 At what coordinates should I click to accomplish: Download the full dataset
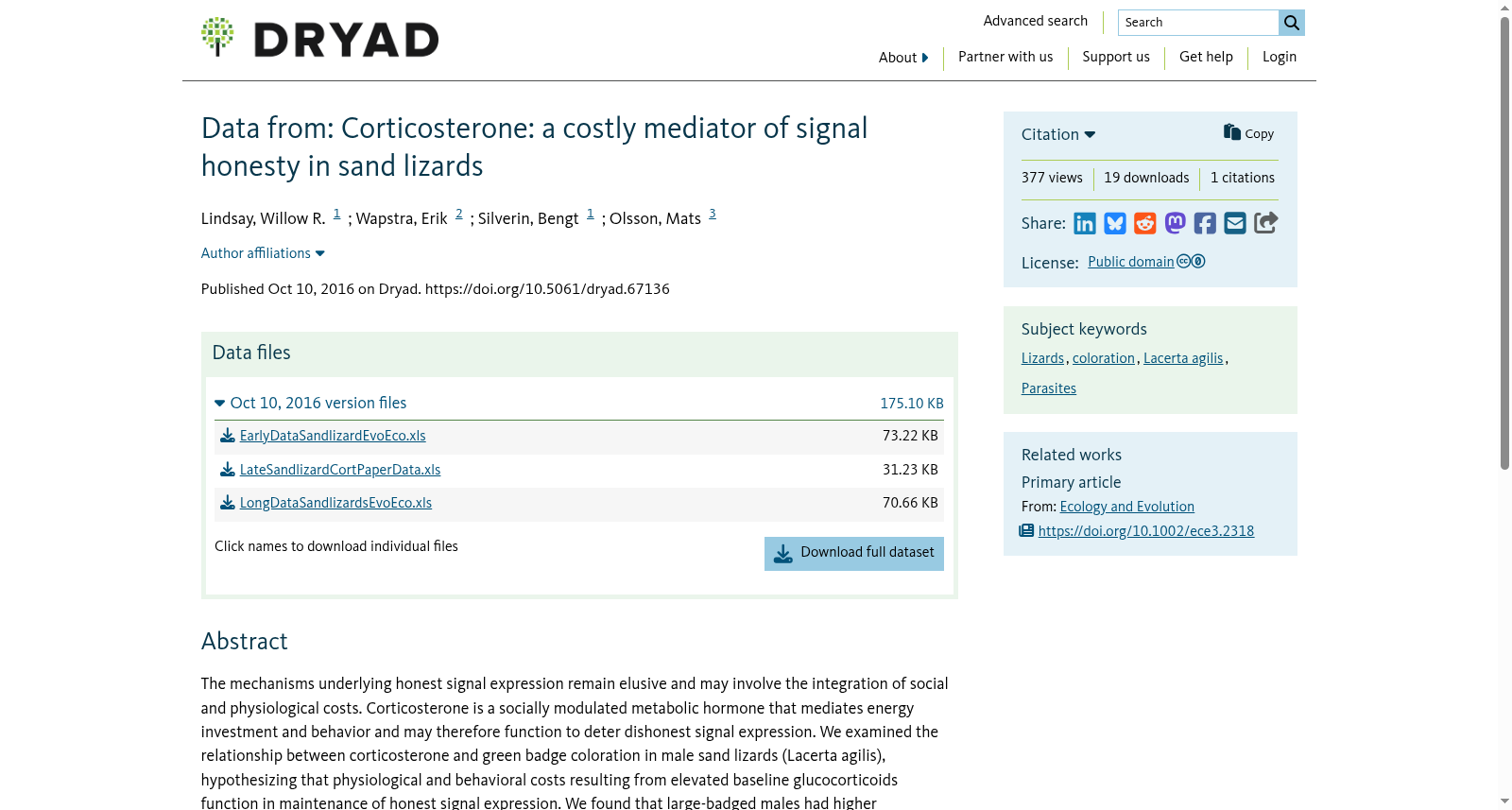point(854,554)
